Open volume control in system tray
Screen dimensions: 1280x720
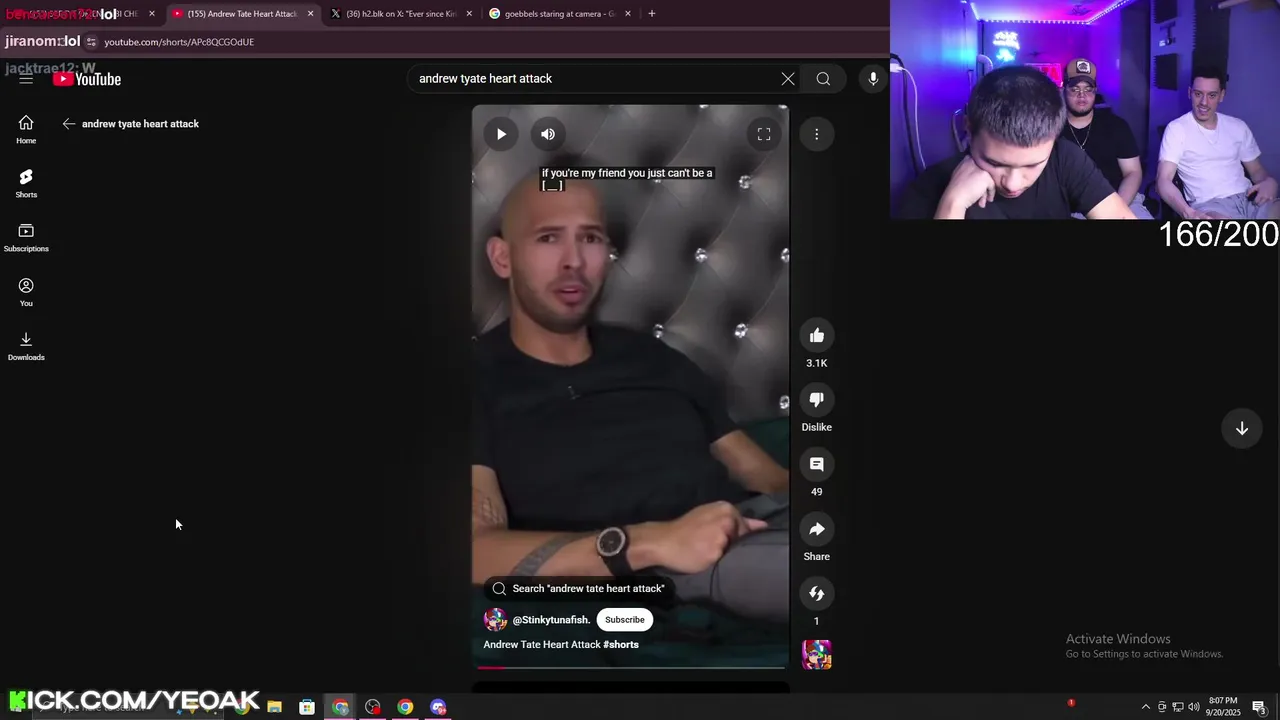(1193, 707)
